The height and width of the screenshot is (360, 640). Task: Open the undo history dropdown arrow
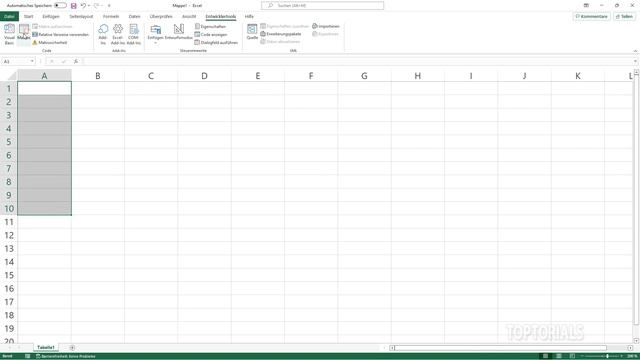click(89, 6)
